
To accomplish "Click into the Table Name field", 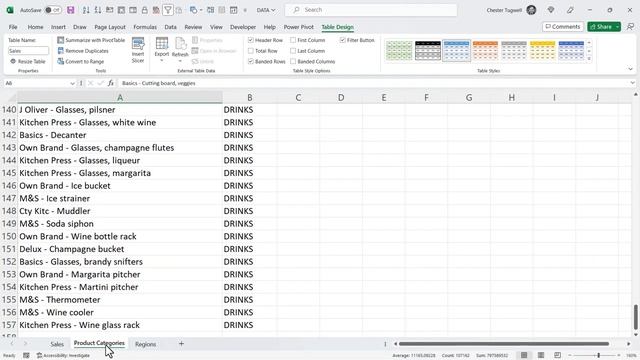I will click(x=28, y=51).
